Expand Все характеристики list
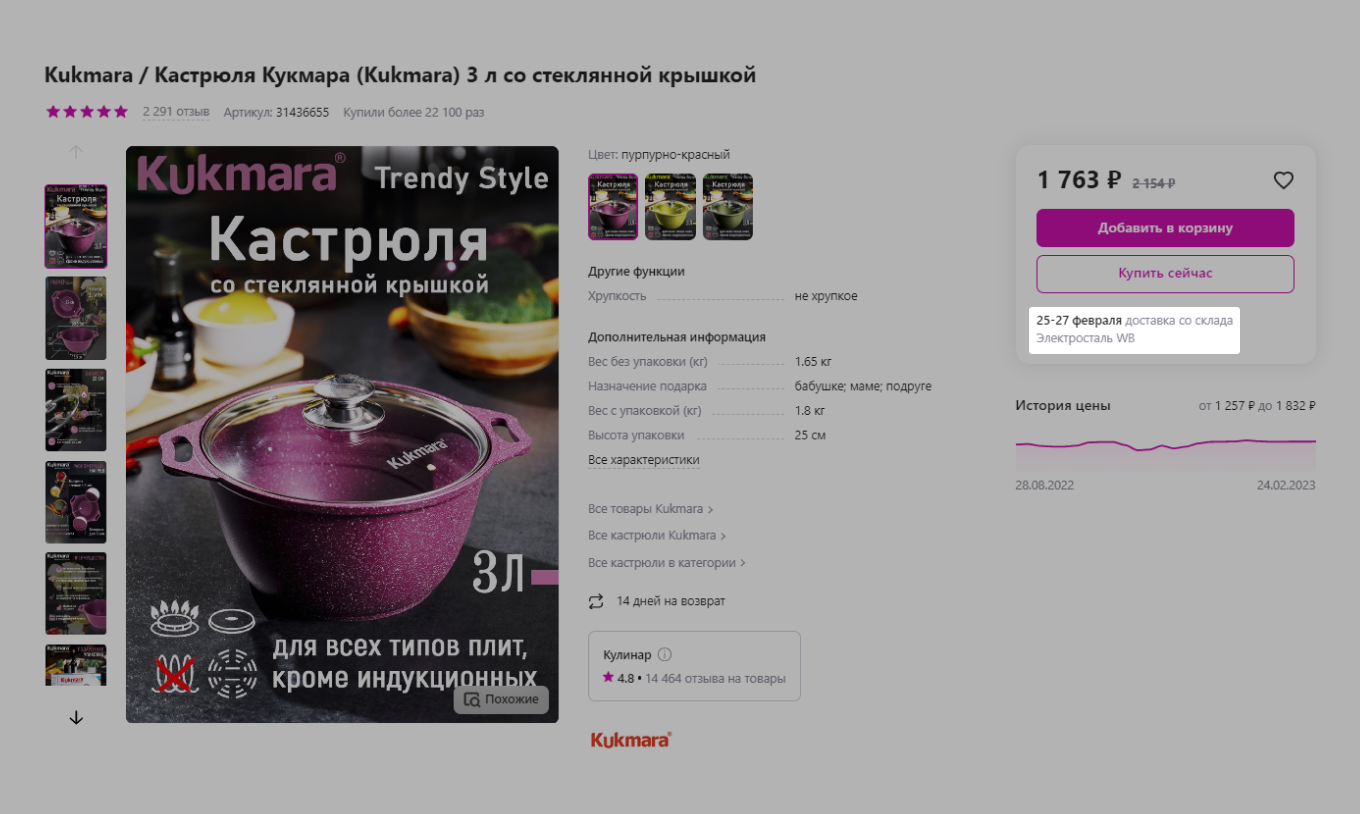 (644, 460)
